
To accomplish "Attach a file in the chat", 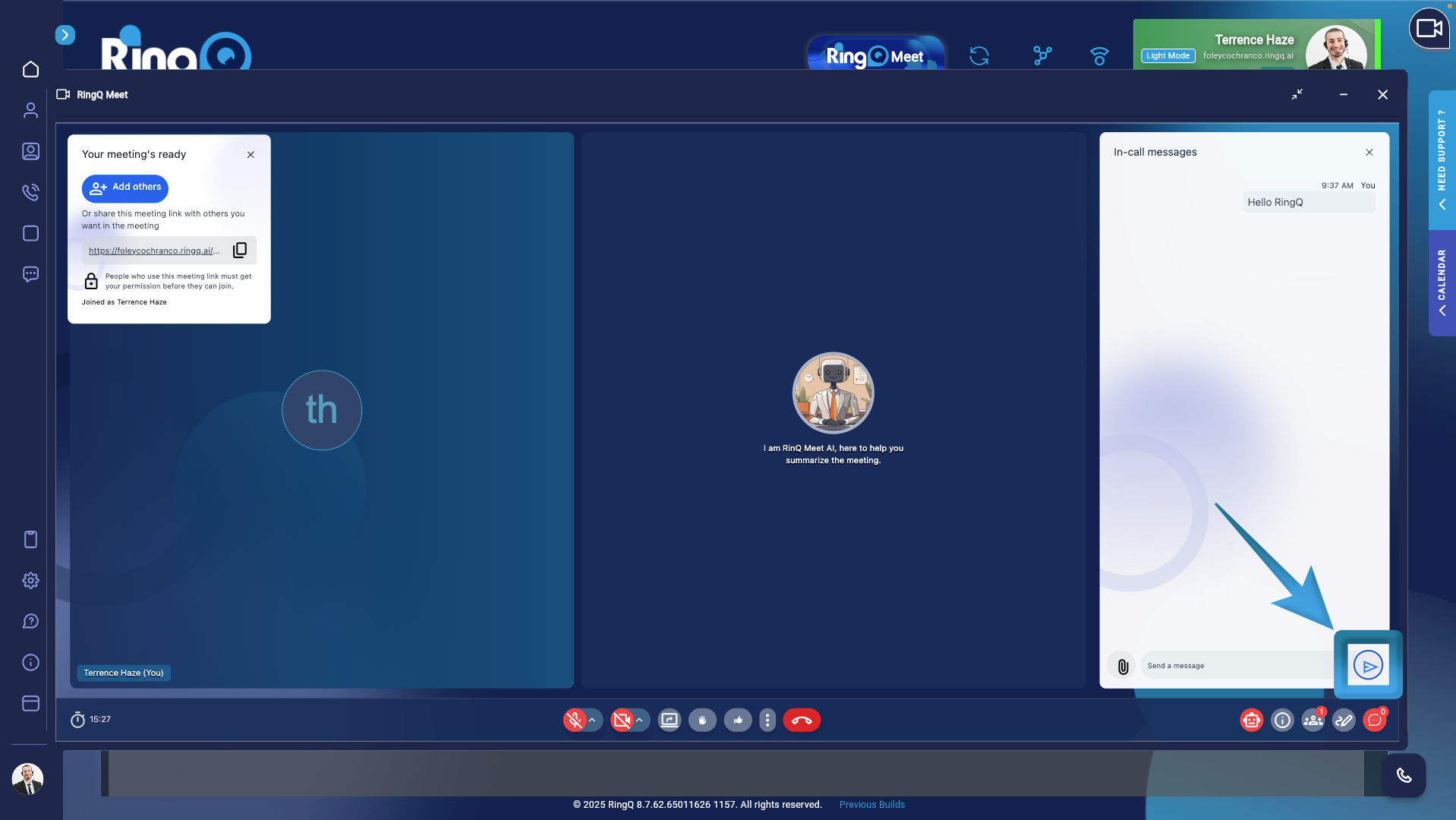I will click(1122, 665).
